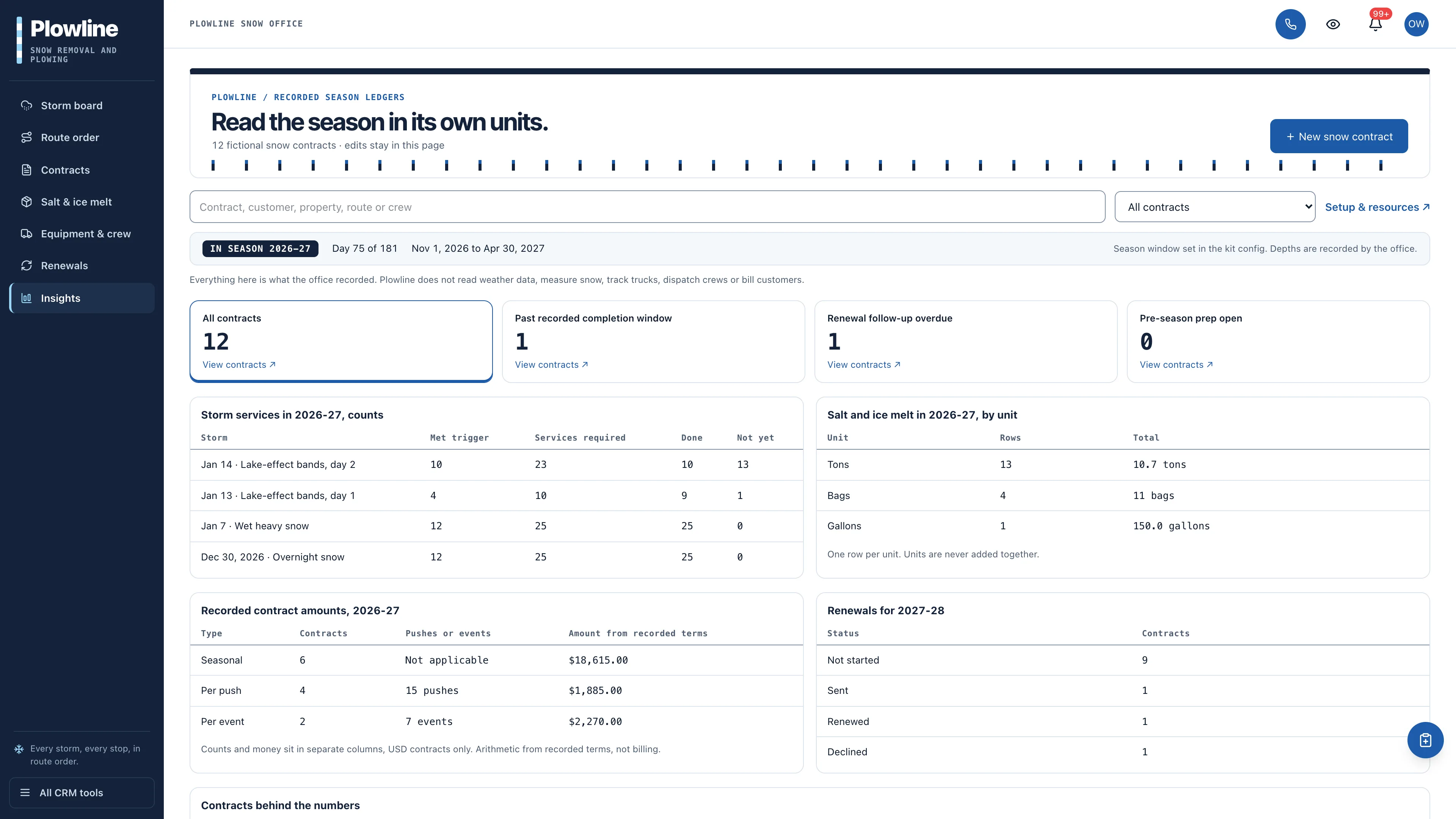View contracts for renewal follow-up overdue
The image size is (1456, 819).
pos(864,364)
